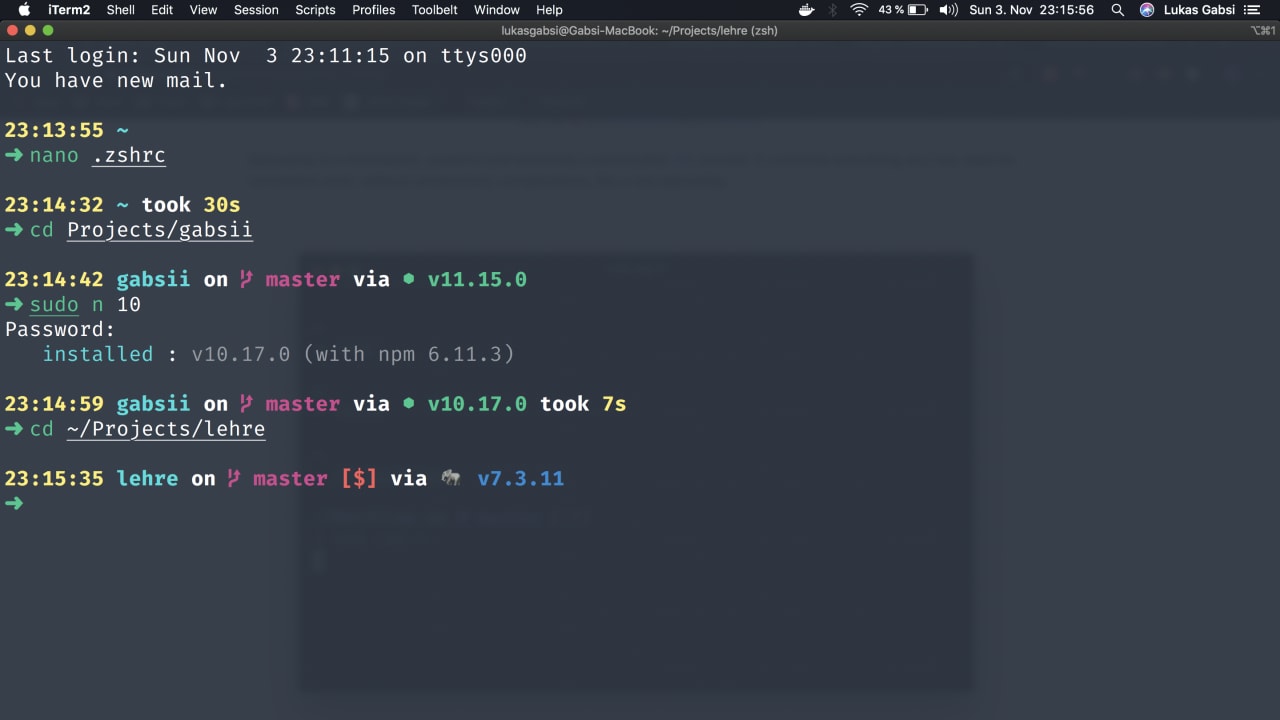Click the 43 % battery indicator
This screenshot has height=720, width=1280.
[x=903, y=10]
